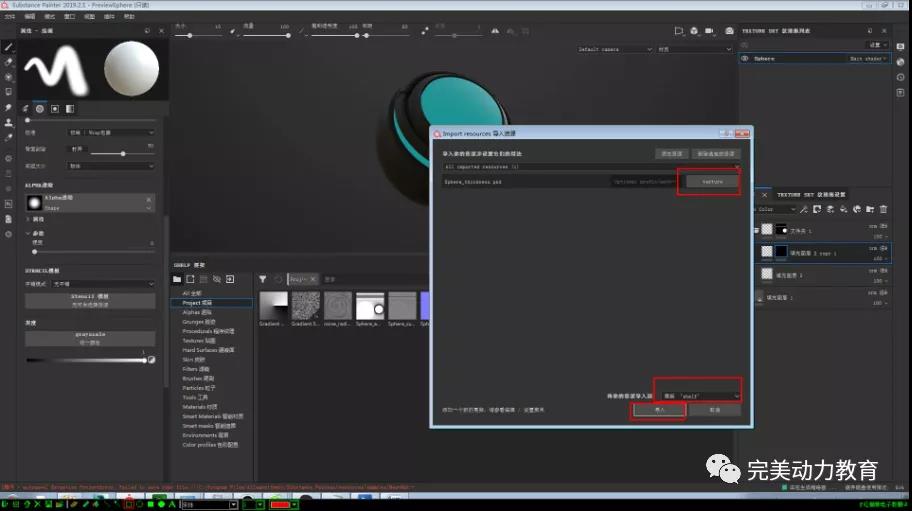
Task: Click the Import button in the dialog
Action: [x=659, y=410]
